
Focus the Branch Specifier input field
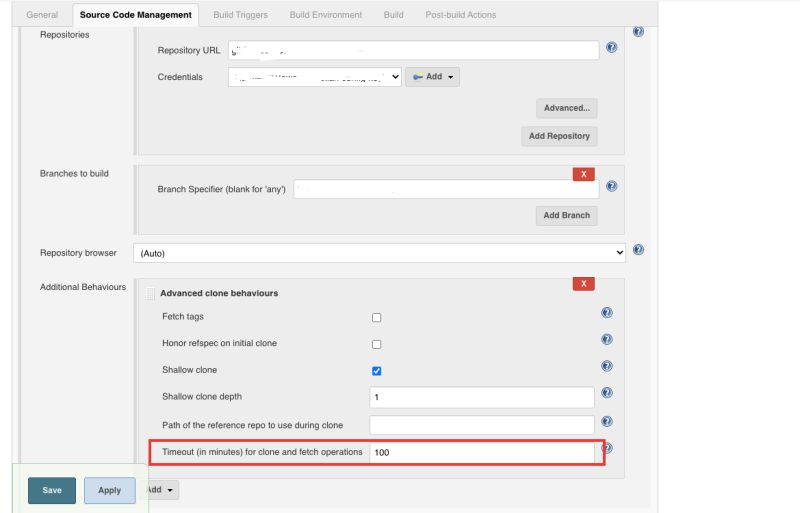446,189
